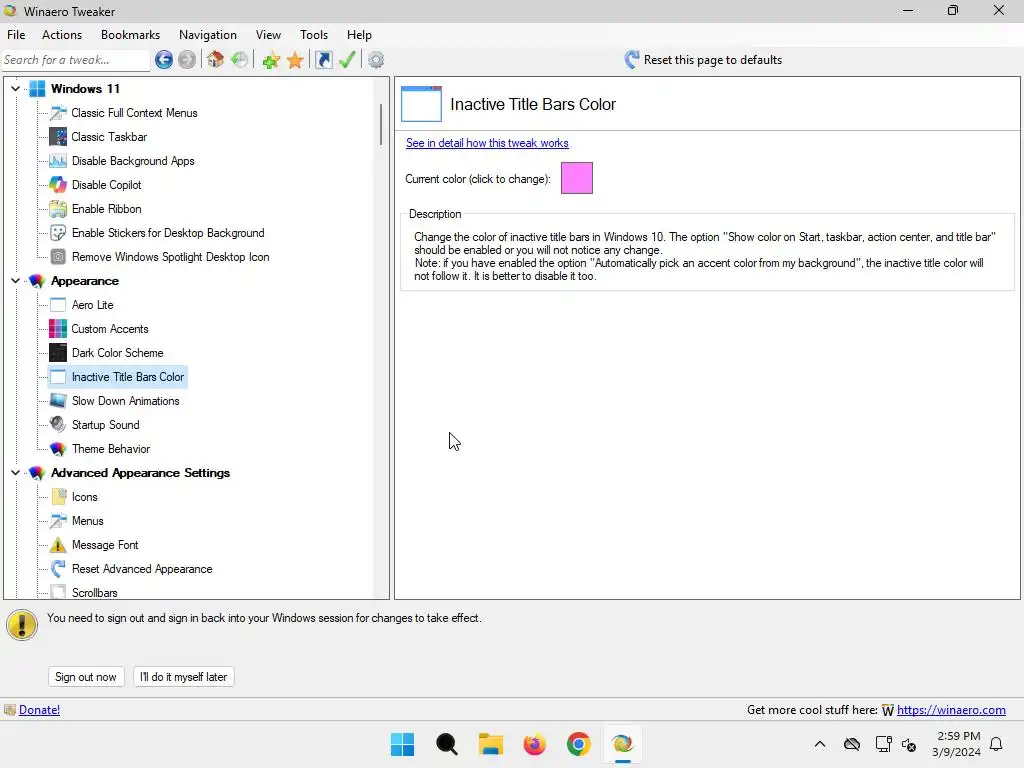The height and width of the screenshot is (768, 1024).
Task: Click the Enable Stickers for Desktop Background icon
Action: pyautogui.click(x=58, y=233)
